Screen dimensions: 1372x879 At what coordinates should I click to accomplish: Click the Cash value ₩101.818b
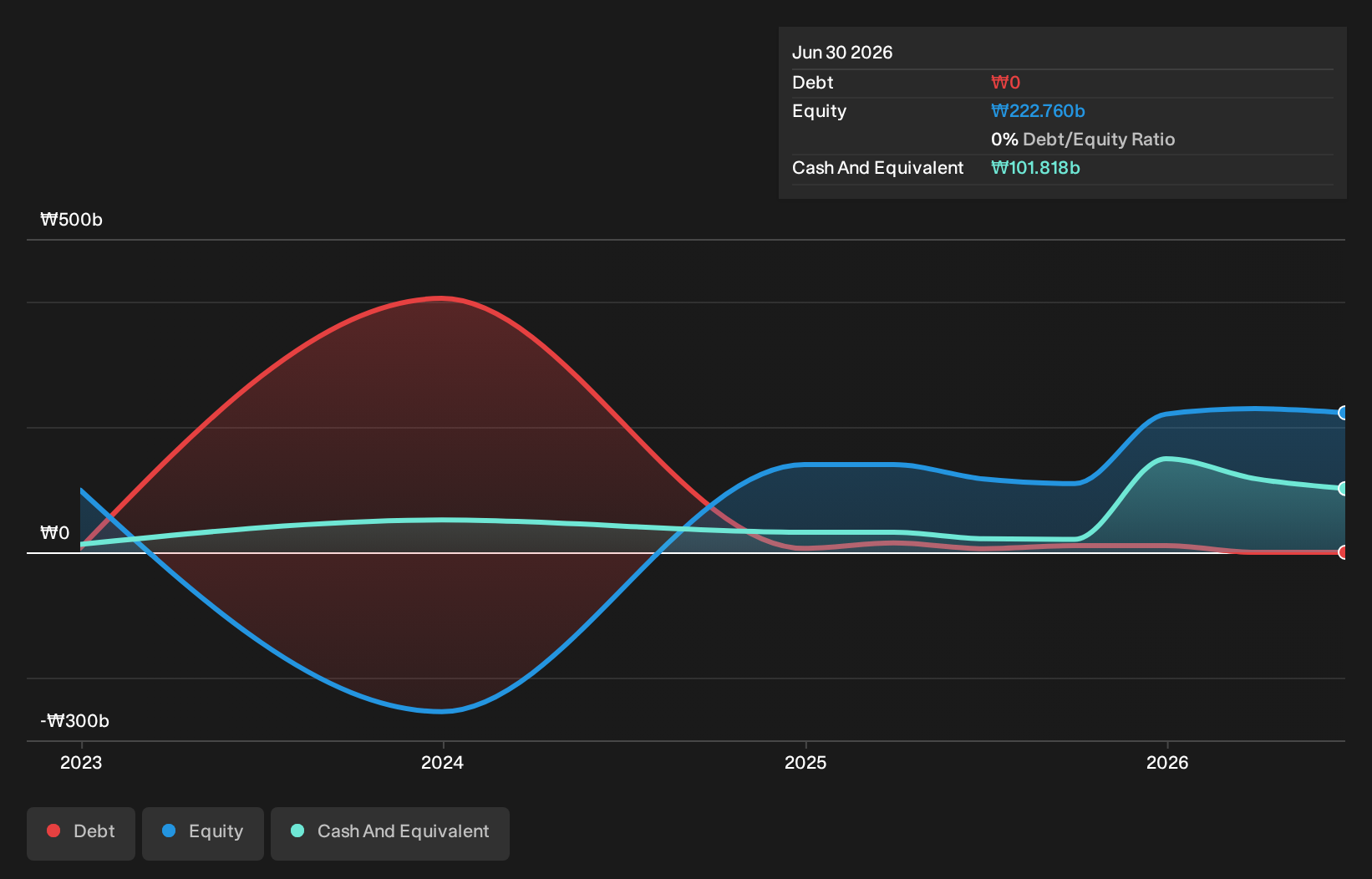(x=1035, y=168)
